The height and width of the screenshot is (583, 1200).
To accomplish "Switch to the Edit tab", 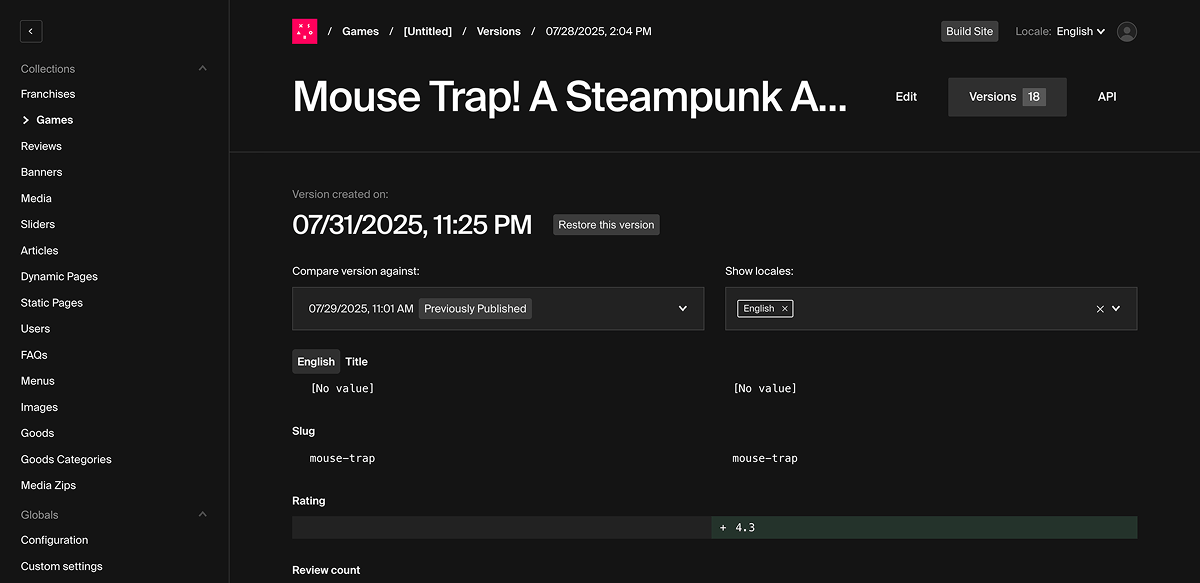I will (906, 97).
